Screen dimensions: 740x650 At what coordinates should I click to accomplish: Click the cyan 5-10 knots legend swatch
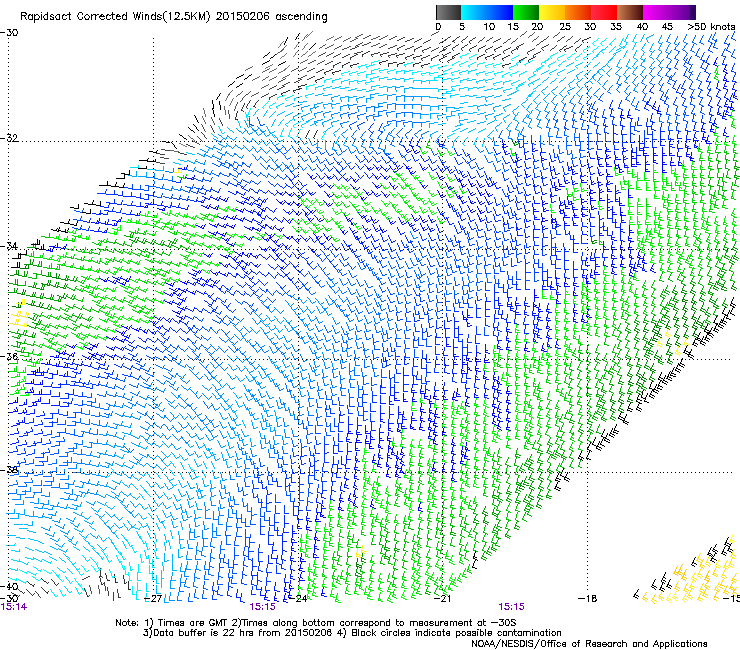474,12
